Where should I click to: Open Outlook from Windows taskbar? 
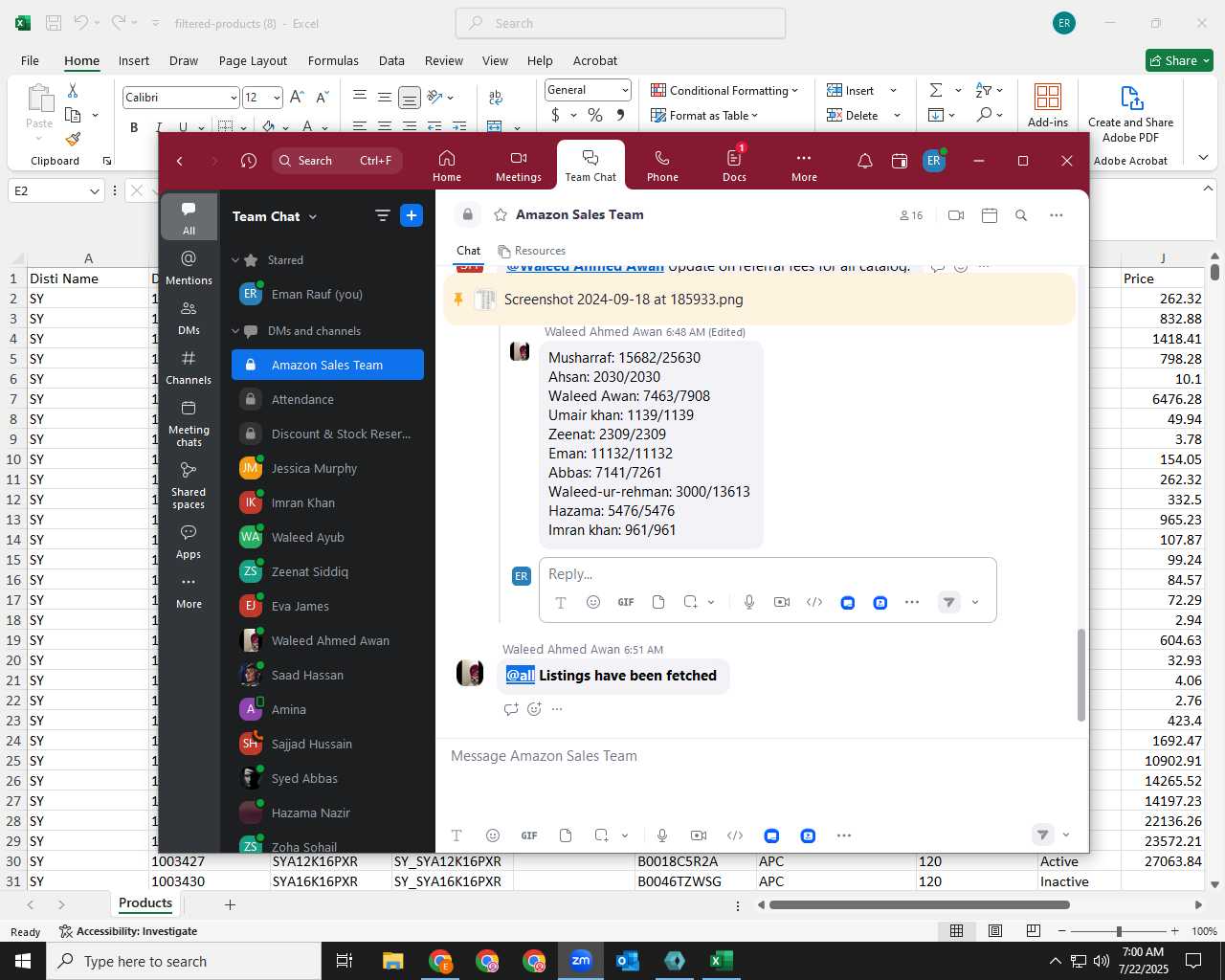click(628, 961)
